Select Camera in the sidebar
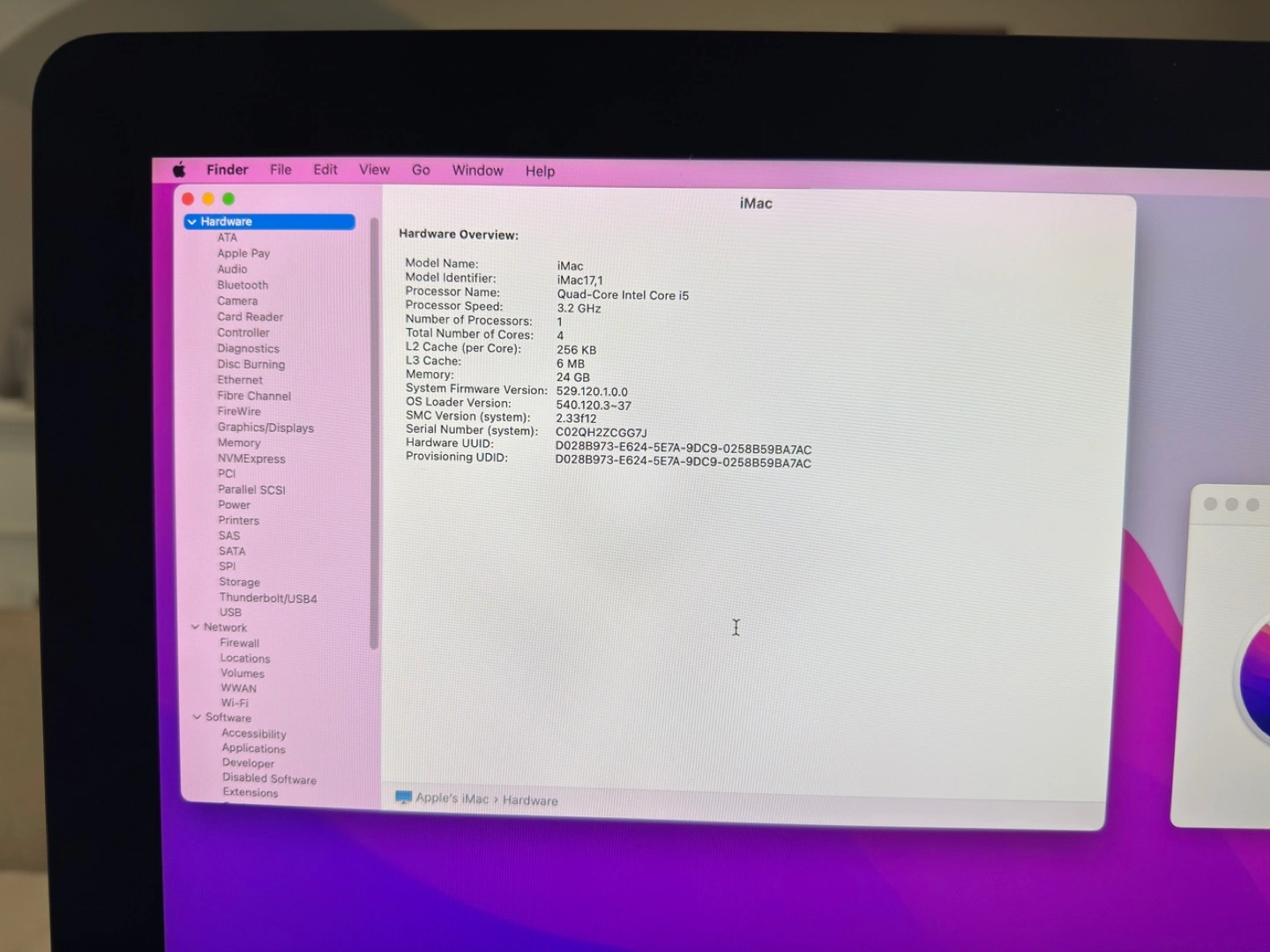The width and height of the screenshot is (1270, 952). (237, 301)
